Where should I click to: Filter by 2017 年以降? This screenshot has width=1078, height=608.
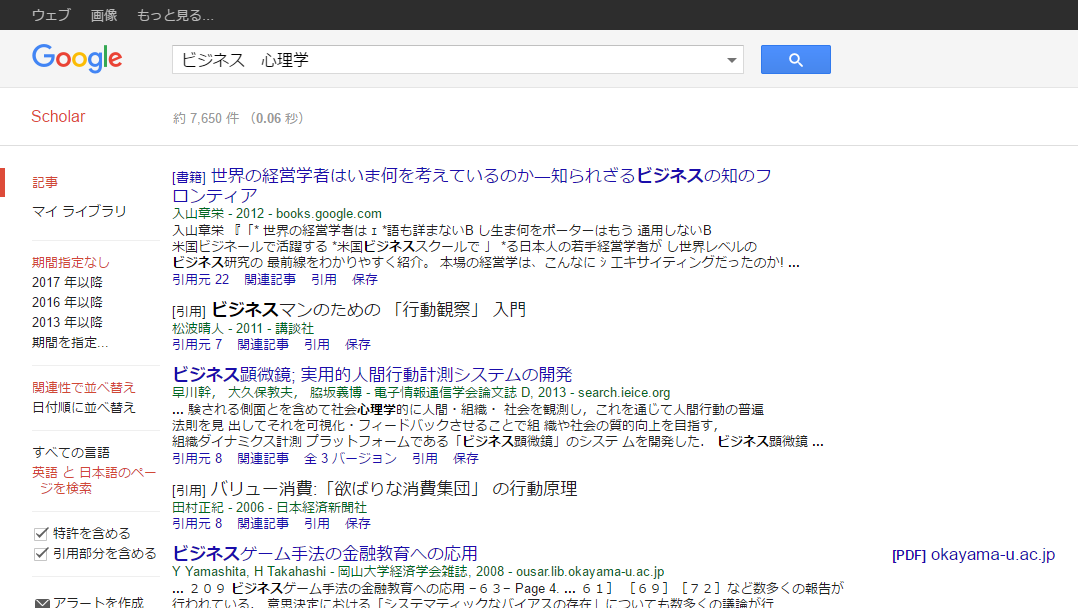[67, 282]
